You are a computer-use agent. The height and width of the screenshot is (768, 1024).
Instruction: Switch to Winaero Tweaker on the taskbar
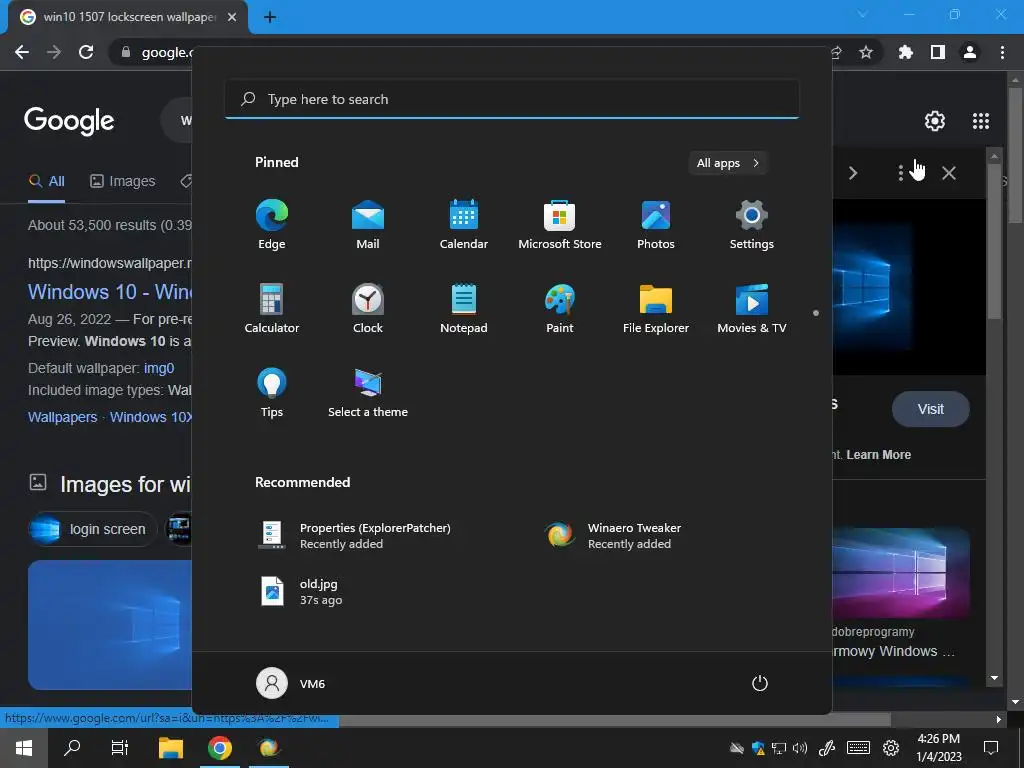(x=269, y=747)
